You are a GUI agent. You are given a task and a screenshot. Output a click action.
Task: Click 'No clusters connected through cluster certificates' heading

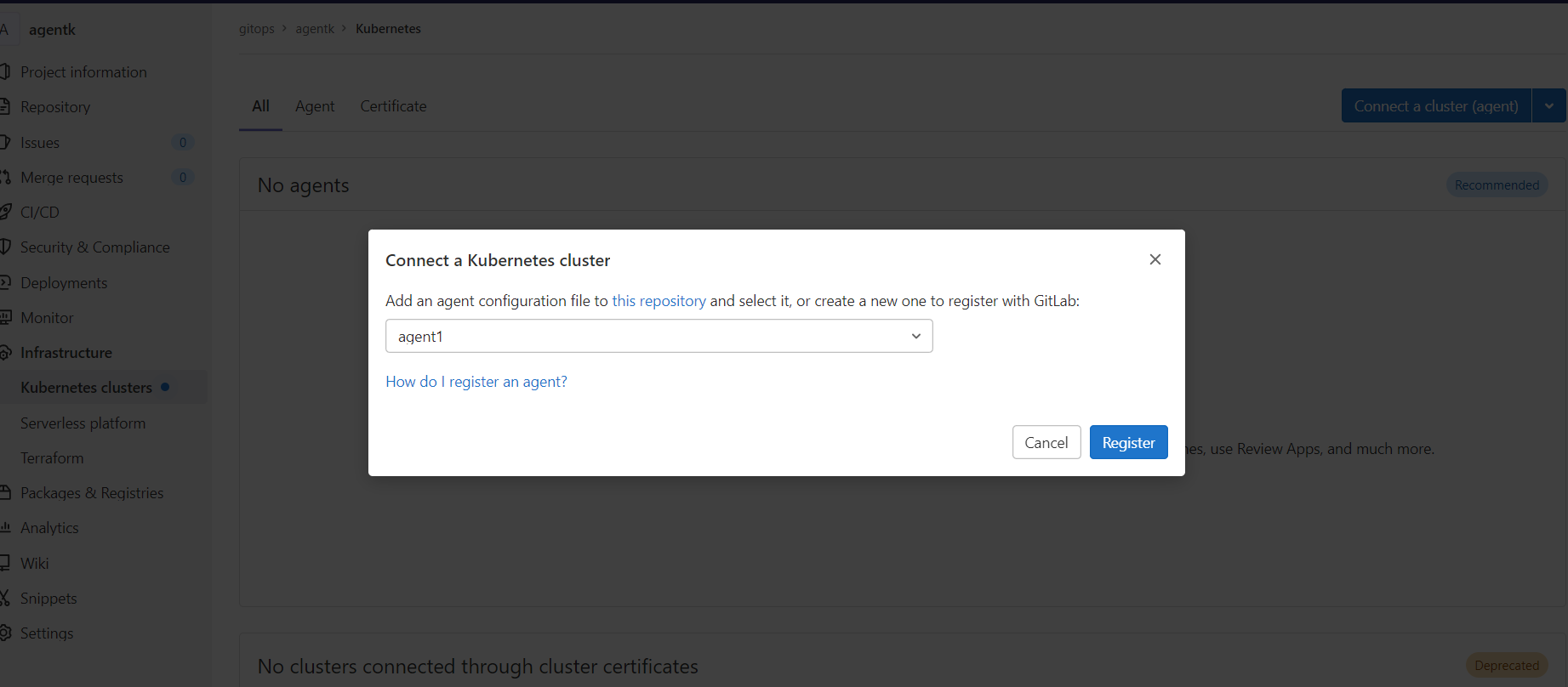pyautogui.click(x=478, y=667)
